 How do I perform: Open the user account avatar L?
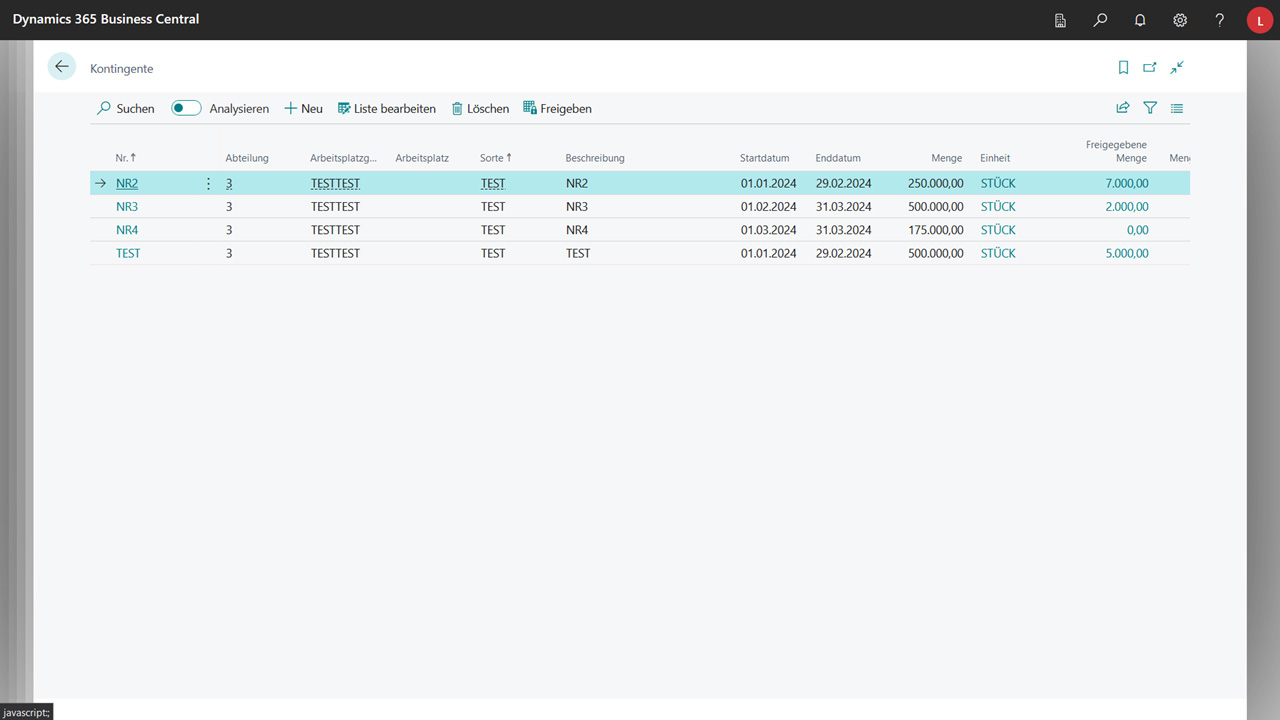click(x=1260, y=20)
